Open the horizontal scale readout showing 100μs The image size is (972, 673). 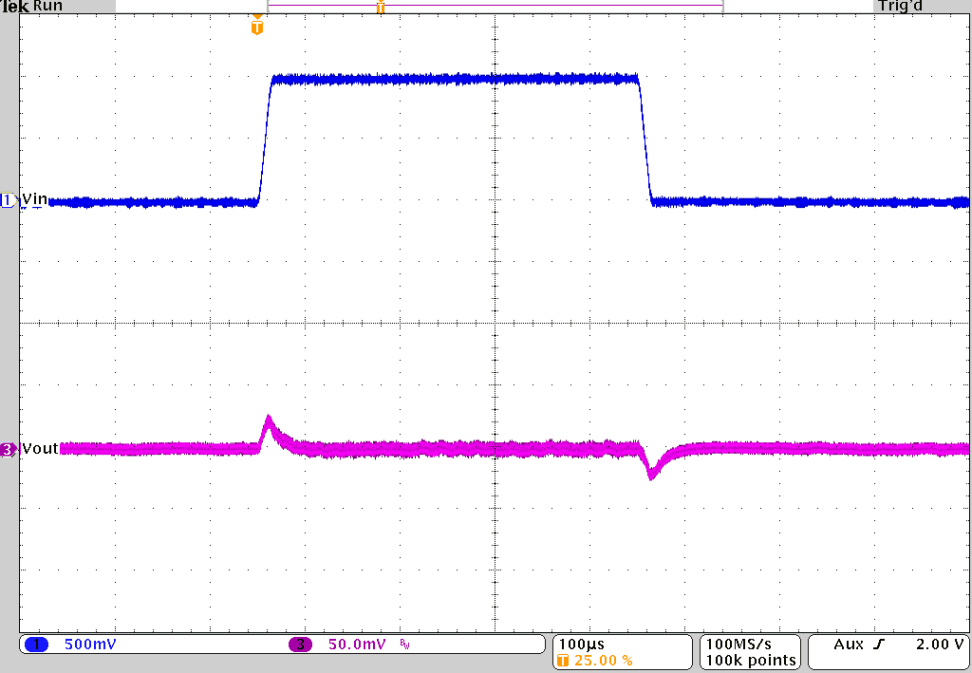point(583,644)
